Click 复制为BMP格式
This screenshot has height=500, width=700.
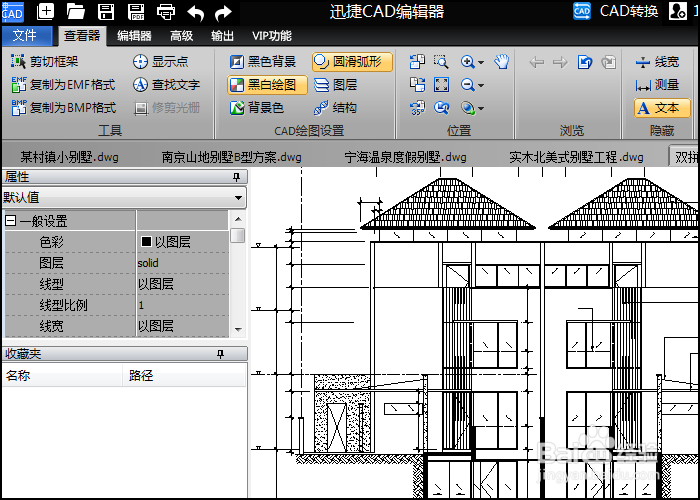click(63, 108)
